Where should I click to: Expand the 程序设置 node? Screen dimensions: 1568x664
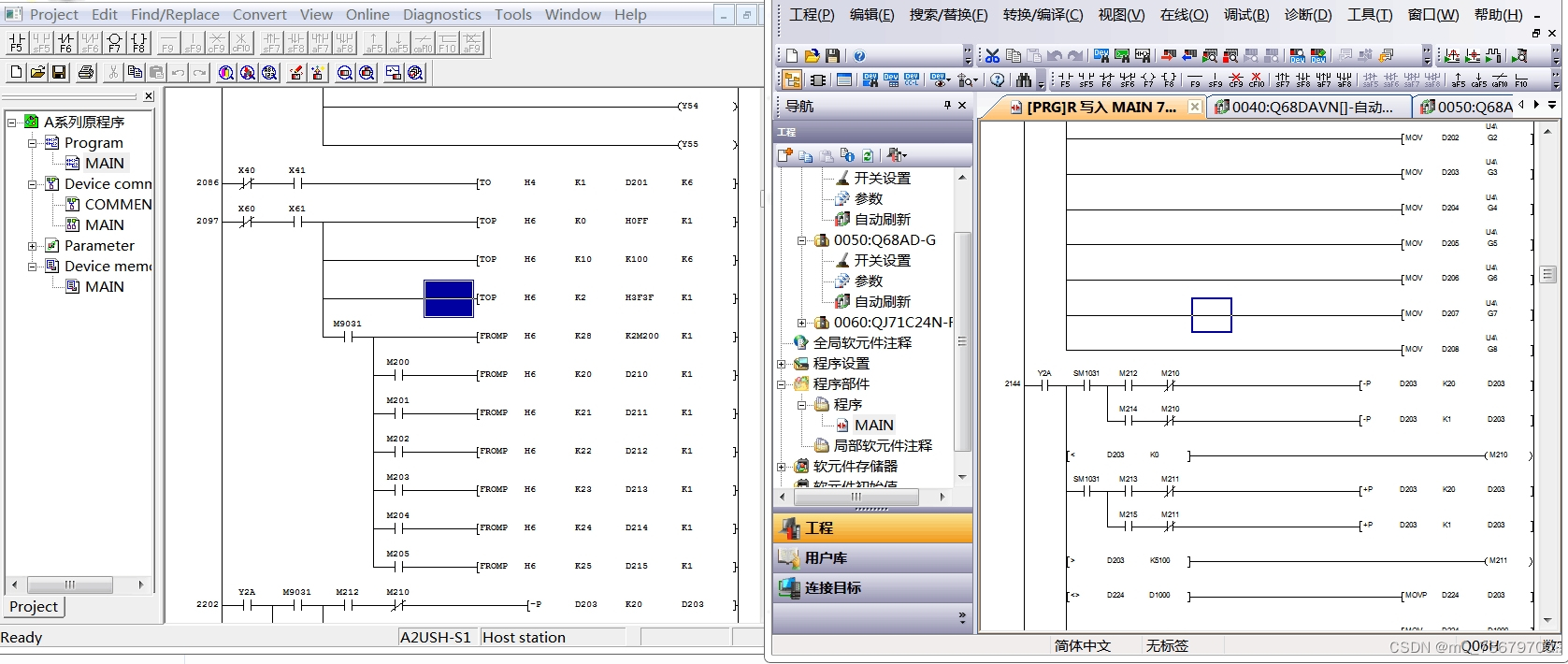tap(782, 363)
